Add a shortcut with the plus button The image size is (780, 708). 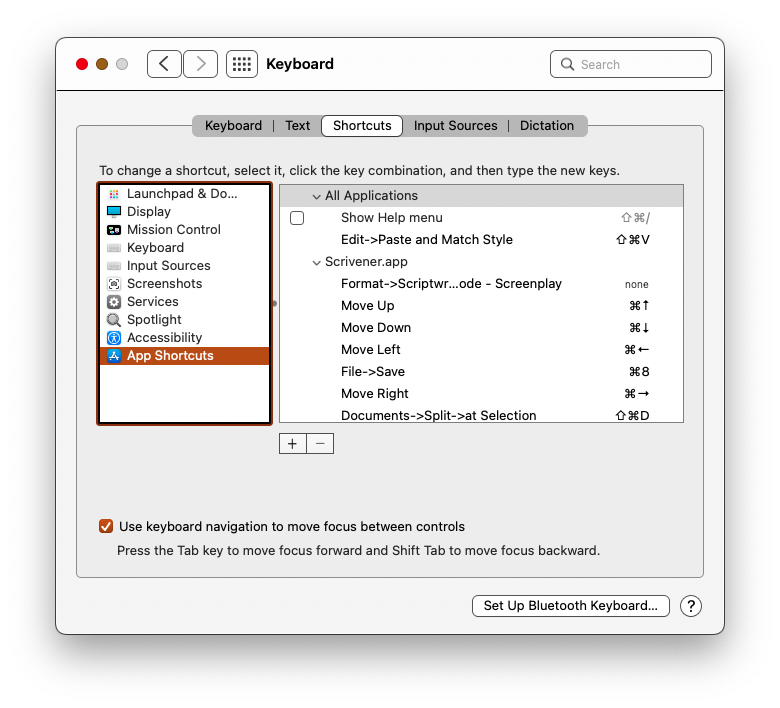pos(292,444)
